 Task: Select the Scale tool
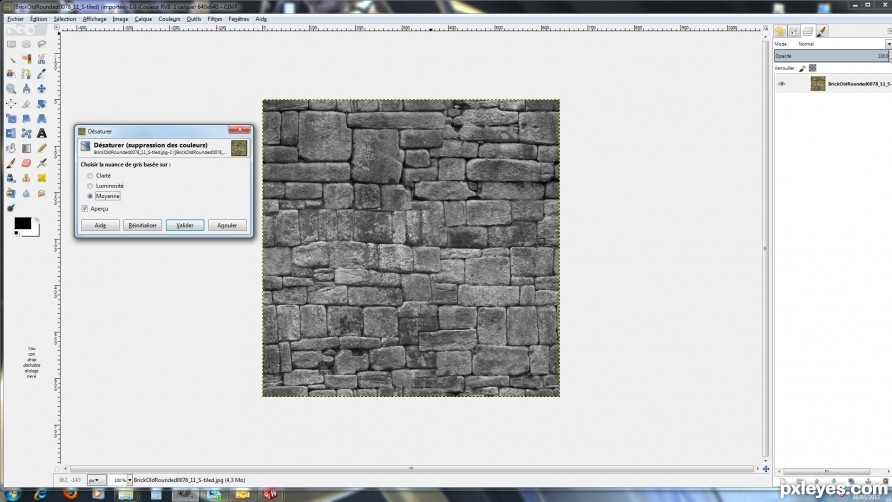coord(11,118)
